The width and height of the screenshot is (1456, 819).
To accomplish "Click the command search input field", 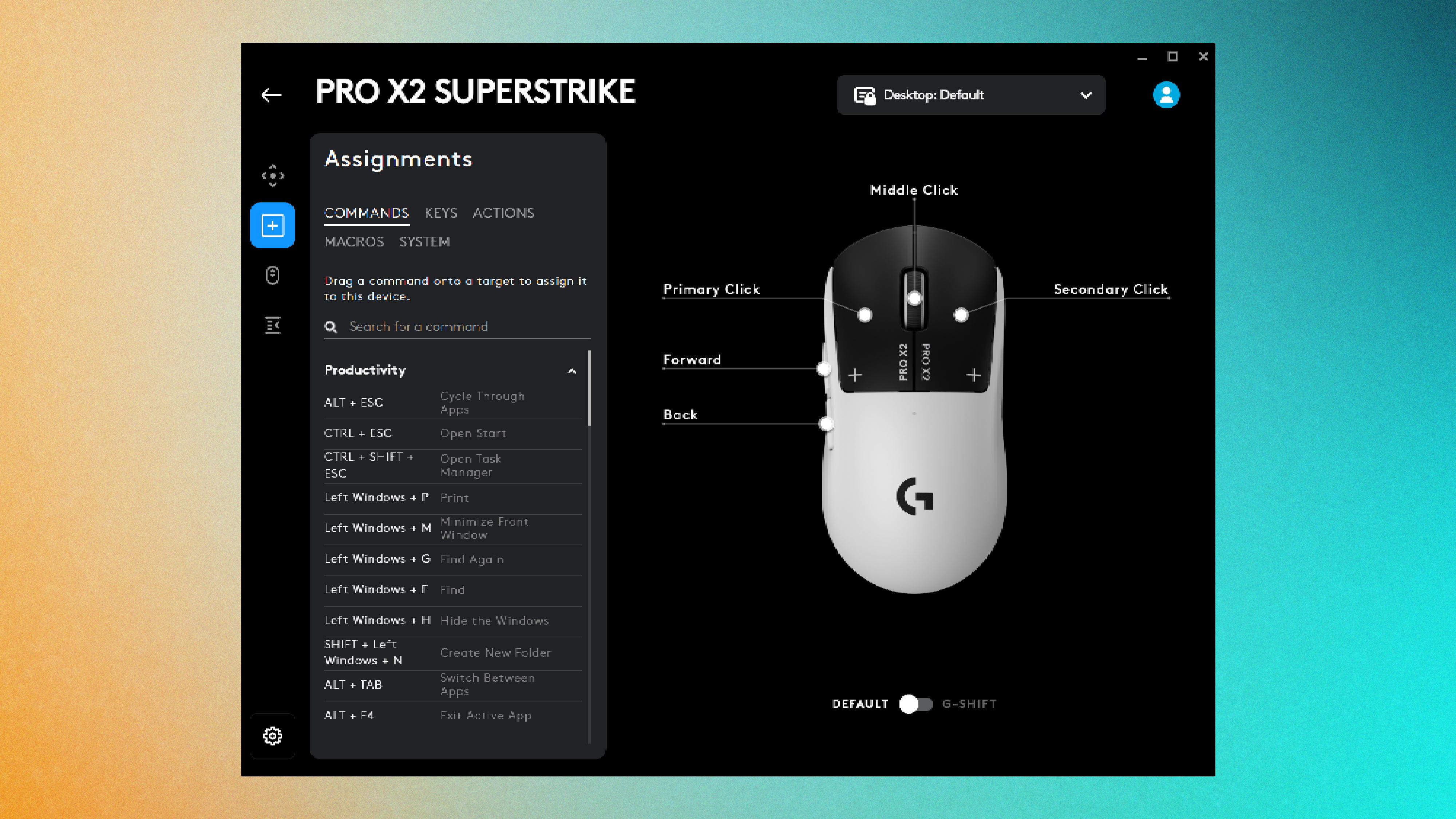I will click(x=418, y=327).
